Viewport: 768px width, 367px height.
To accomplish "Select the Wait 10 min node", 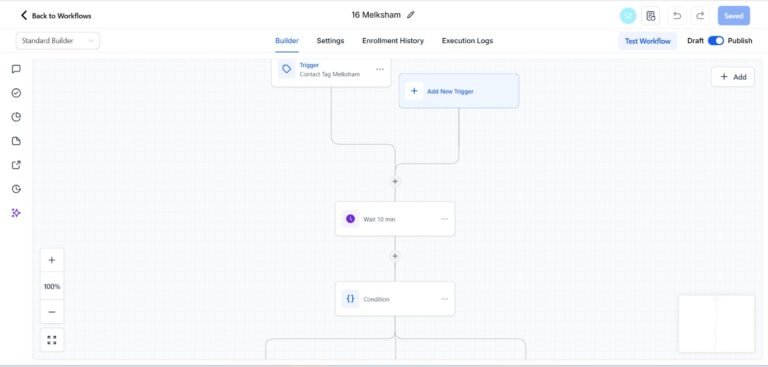I will [395, 219].
